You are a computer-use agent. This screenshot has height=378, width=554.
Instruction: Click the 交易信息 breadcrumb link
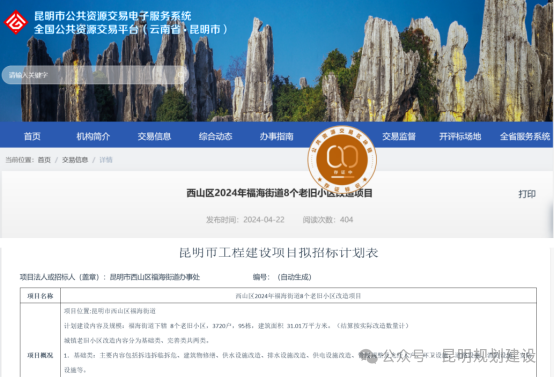point(75,160)
